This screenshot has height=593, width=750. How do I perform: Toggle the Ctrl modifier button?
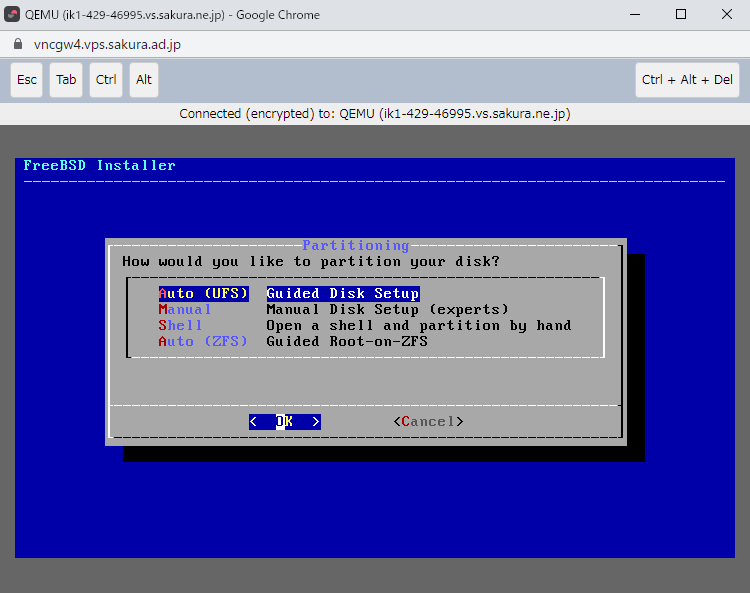tap(105, 80)
